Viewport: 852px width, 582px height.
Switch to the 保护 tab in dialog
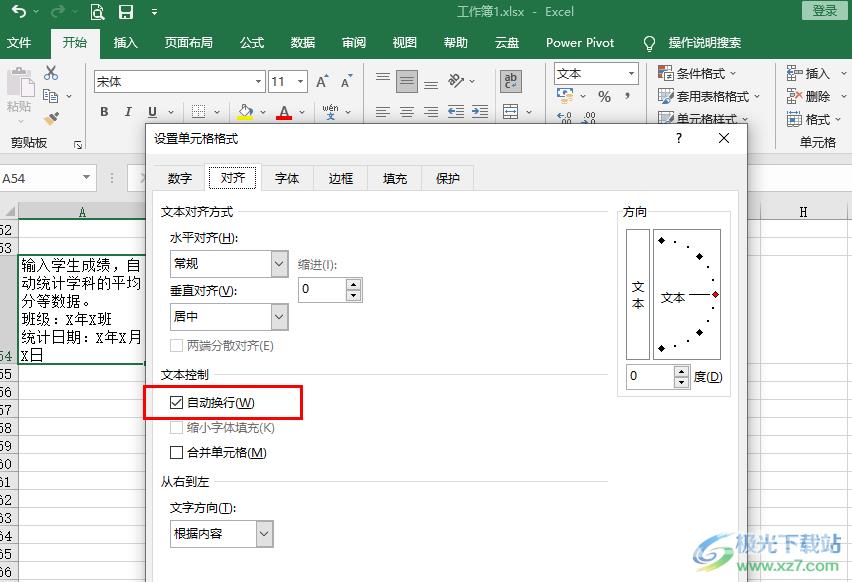click(448, 178)
